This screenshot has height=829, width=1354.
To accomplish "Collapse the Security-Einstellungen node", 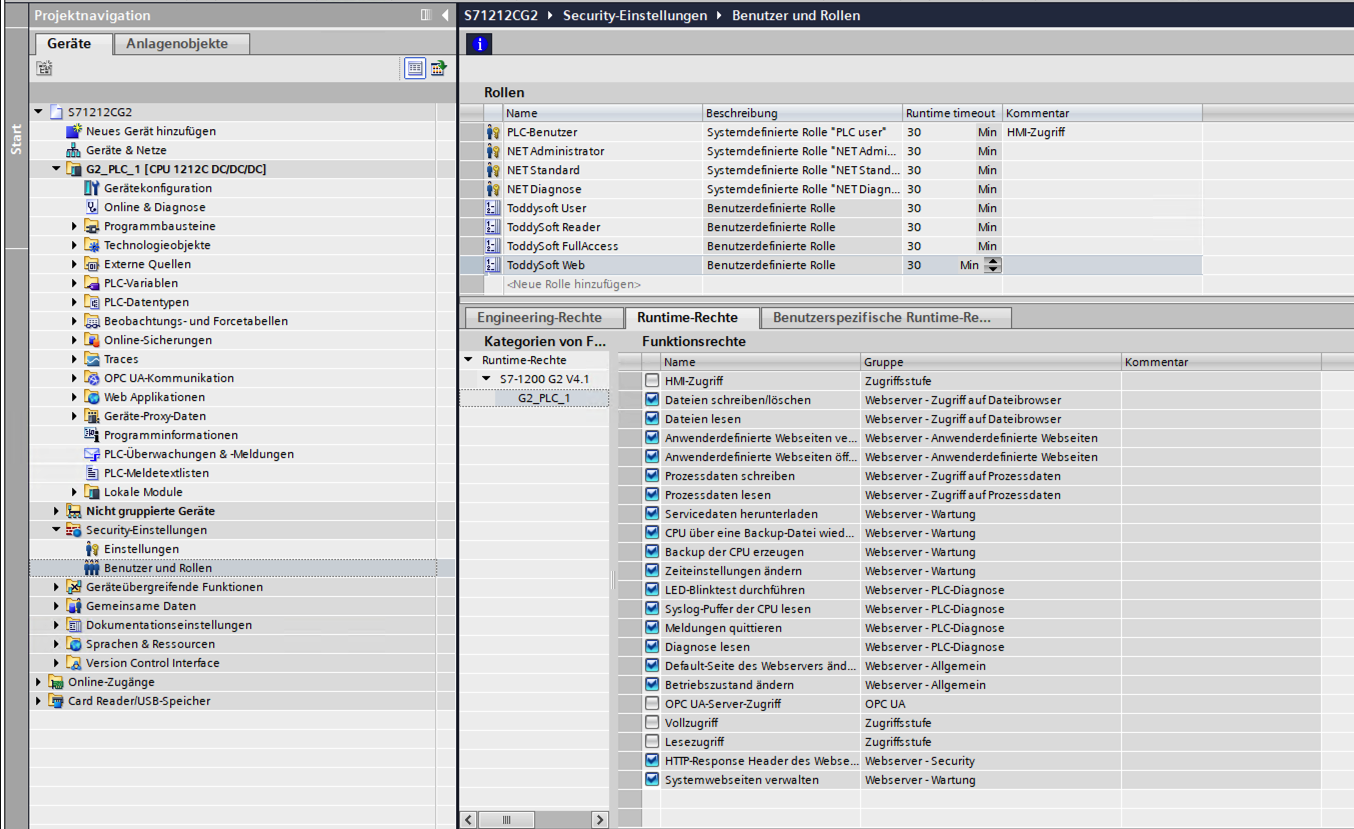I will tap(56, 530).
